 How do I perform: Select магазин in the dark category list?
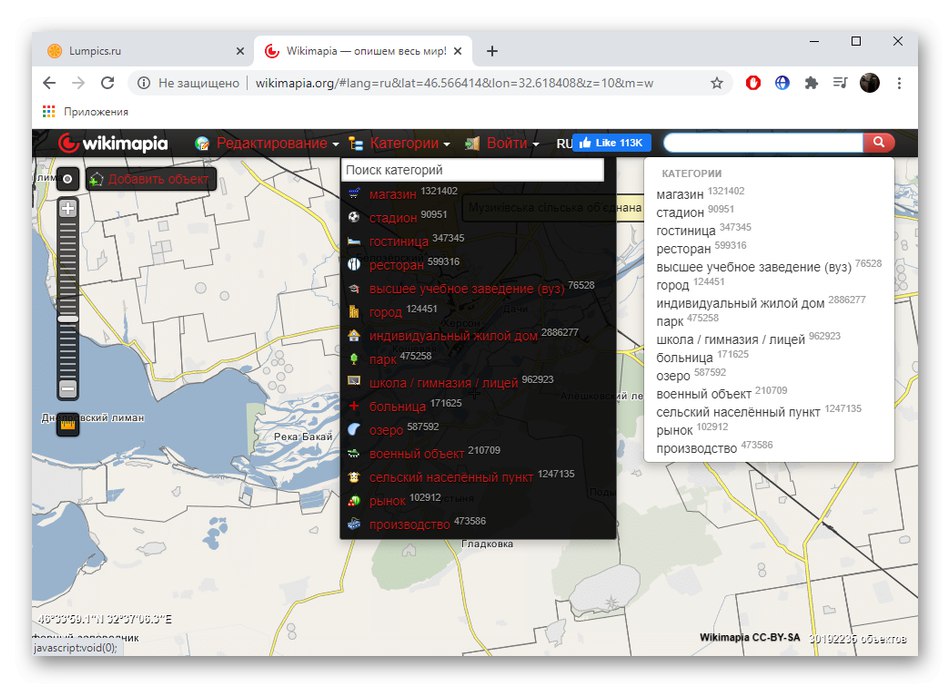394,194
